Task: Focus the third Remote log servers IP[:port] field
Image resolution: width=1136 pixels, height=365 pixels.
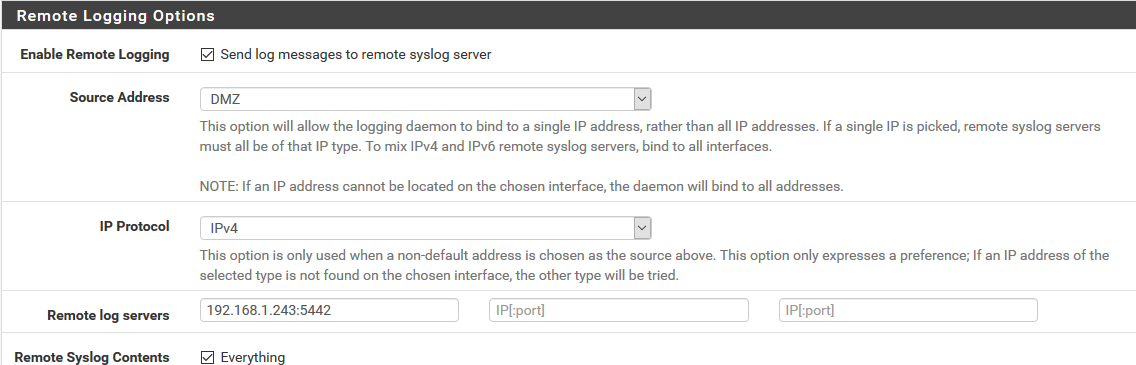Action: click(909, 310)
